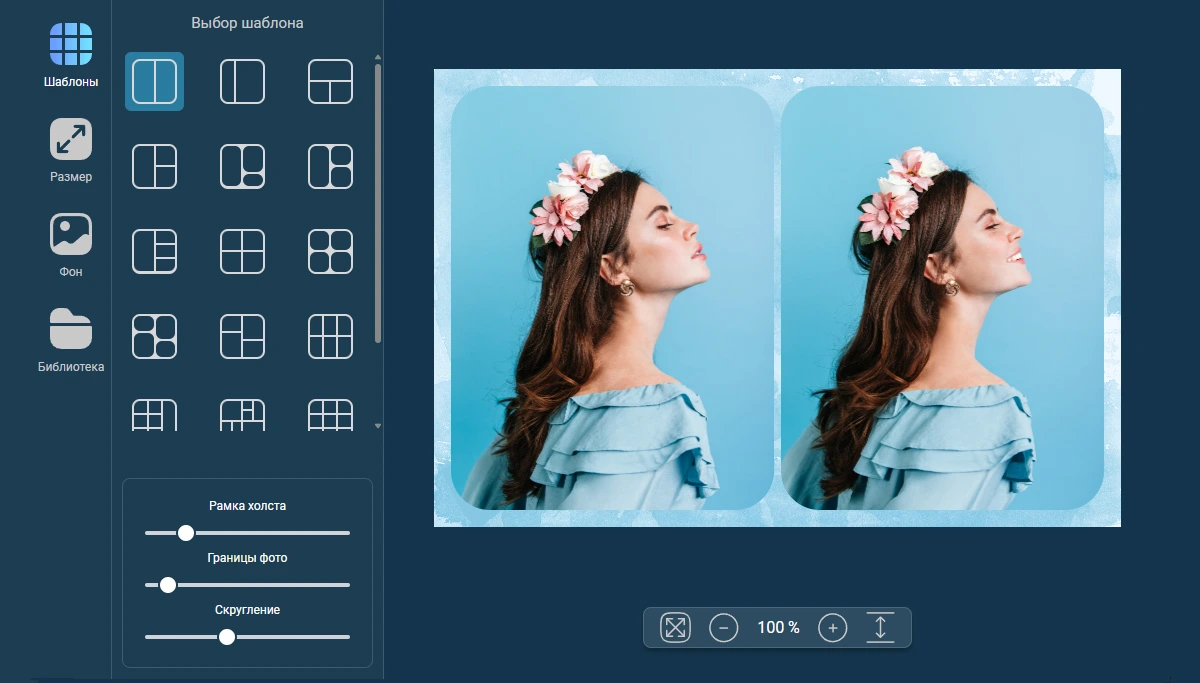Select the two equal columns template

pos(154,81)
